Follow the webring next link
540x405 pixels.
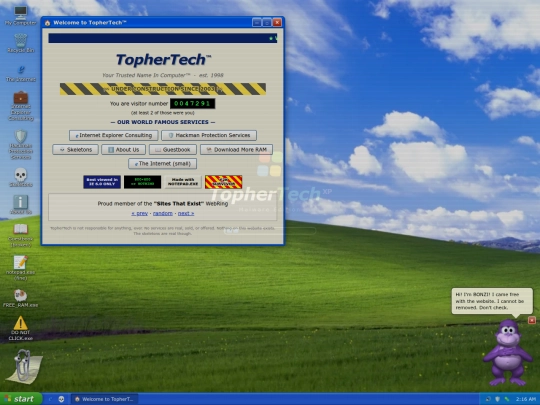(x=186, y=214)
